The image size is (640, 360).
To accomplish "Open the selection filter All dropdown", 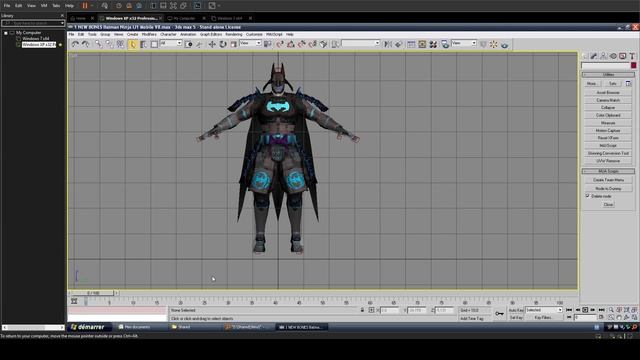I will [x=171, y=43].
